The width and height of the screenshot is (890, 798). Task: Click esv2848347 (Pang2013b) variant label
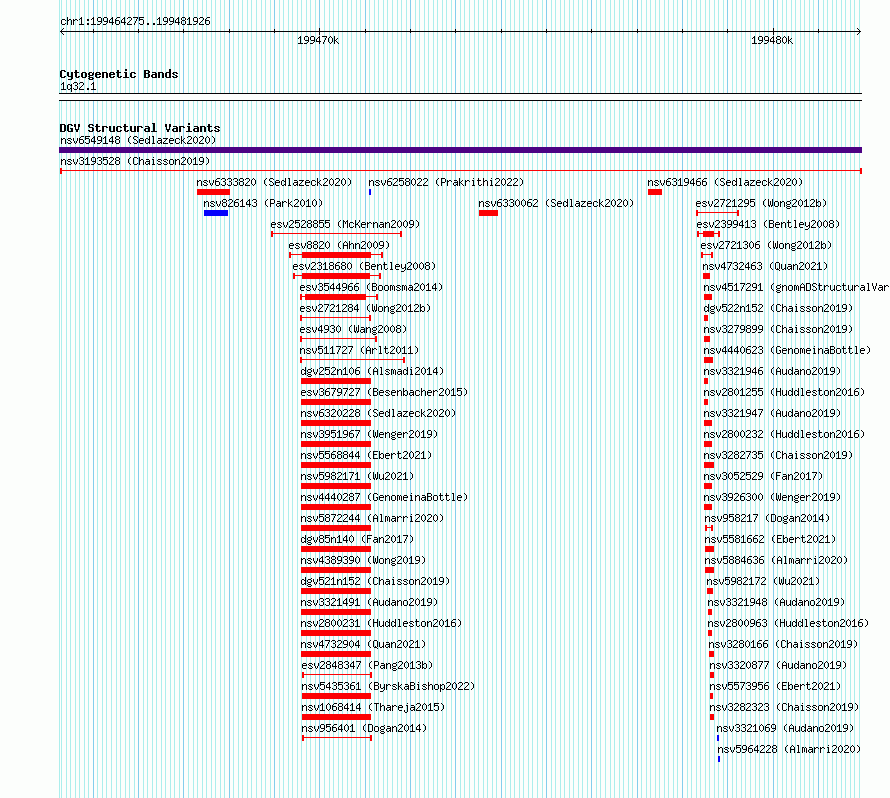click(367, 665)
